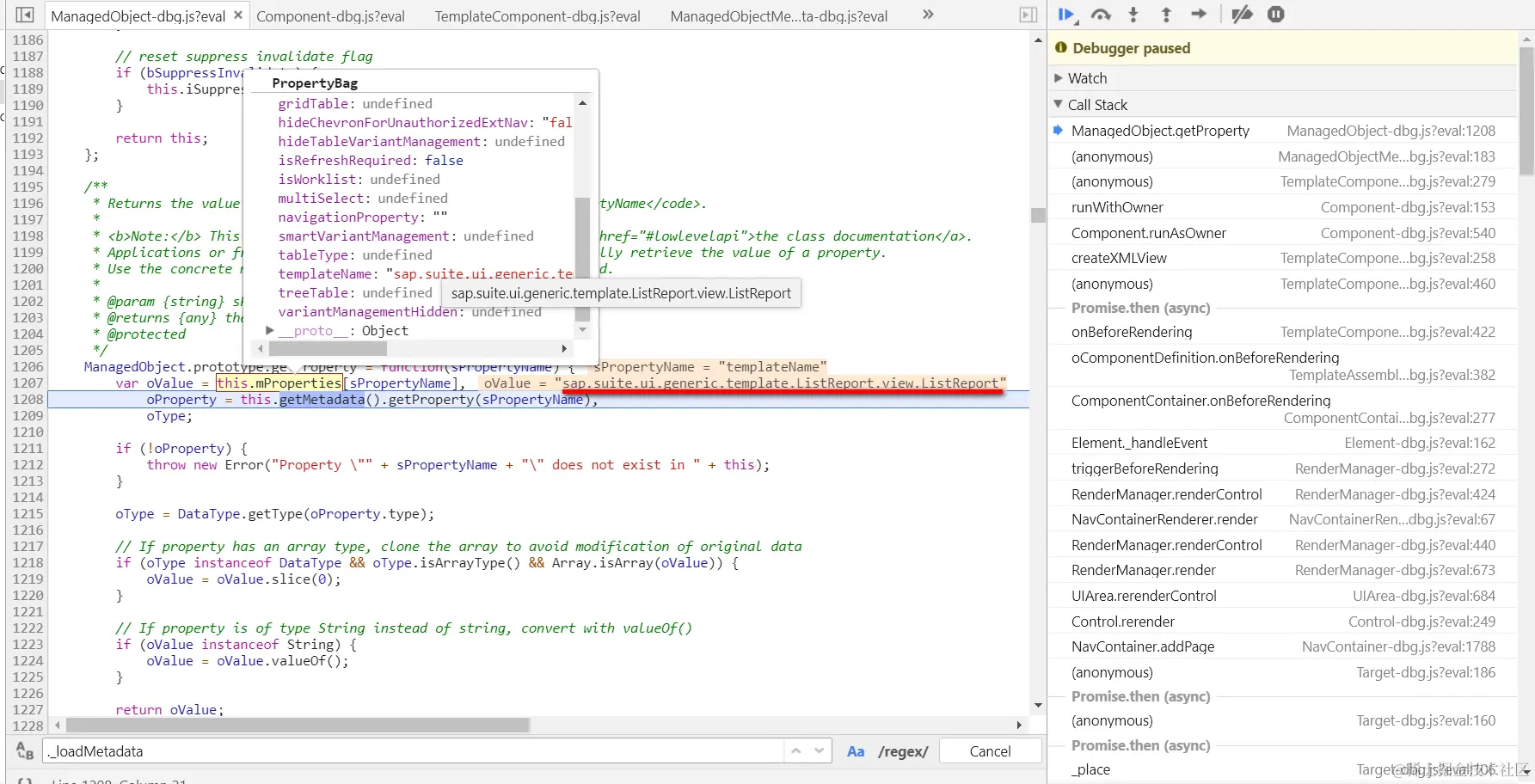Screen dimensions: 1535x784
Task: Switch to TemplateComponent-dbg.js?eval tab
Action: tap(537, 16)
